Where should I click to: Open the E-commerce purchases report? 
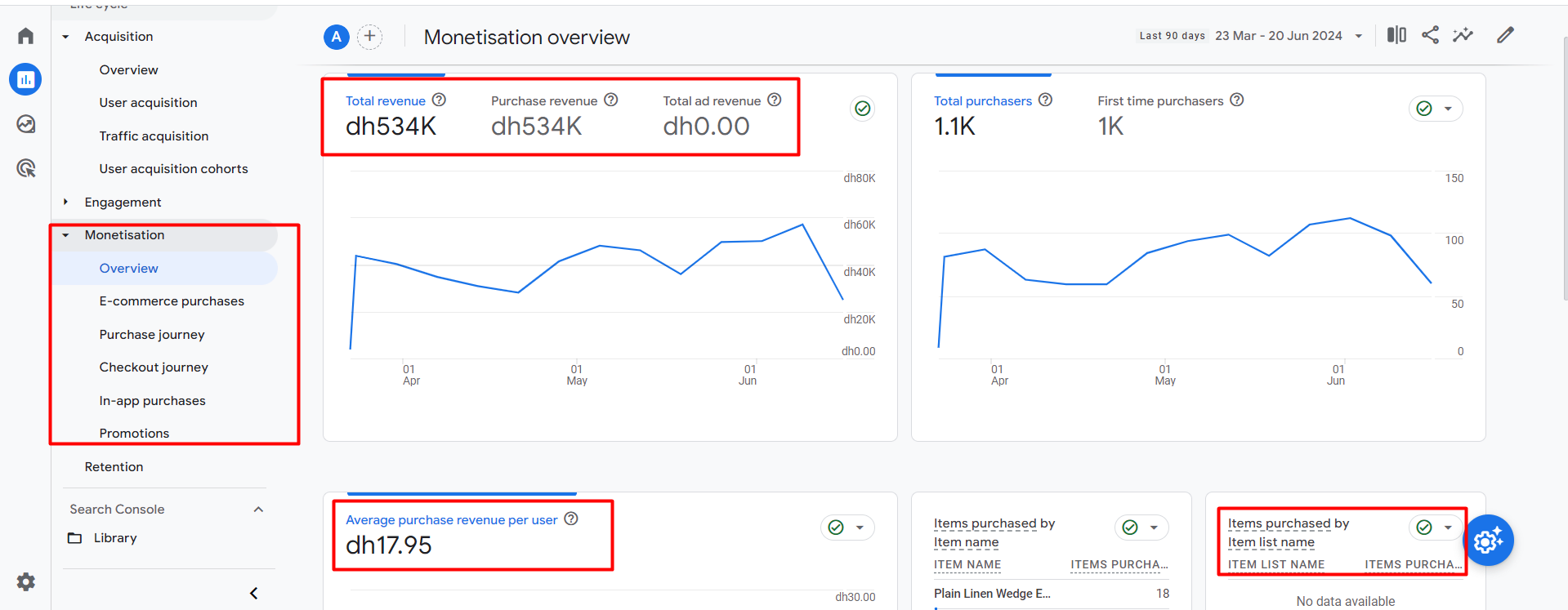click(x=172, y=301)
